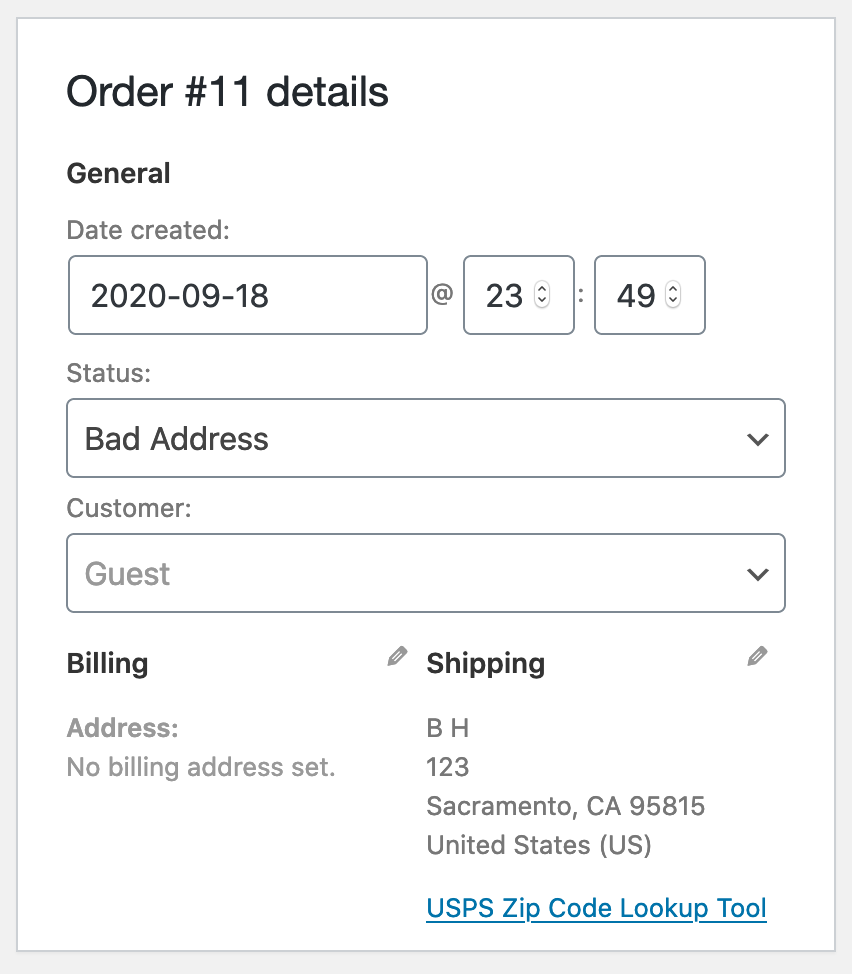
Task: Click the Shipping edit pencil icon
Action: point(757,657)
